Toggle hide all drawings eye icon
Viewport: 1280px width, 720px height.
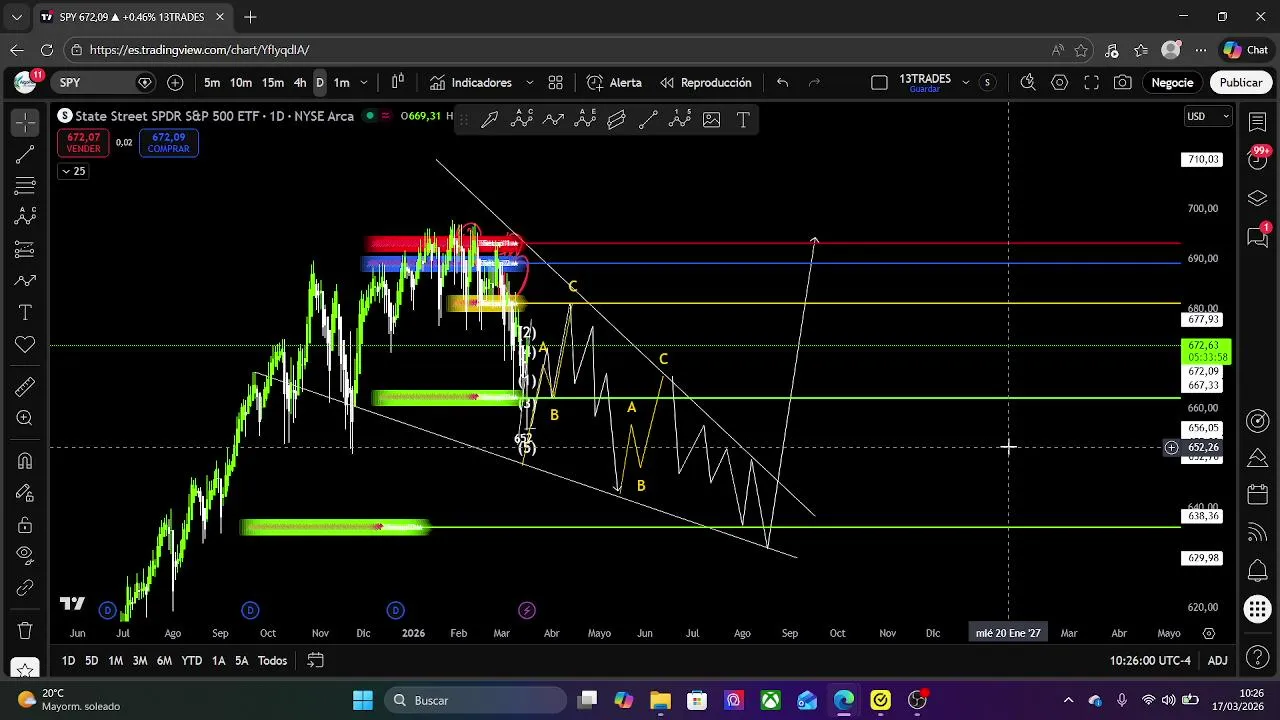(25, 556)
